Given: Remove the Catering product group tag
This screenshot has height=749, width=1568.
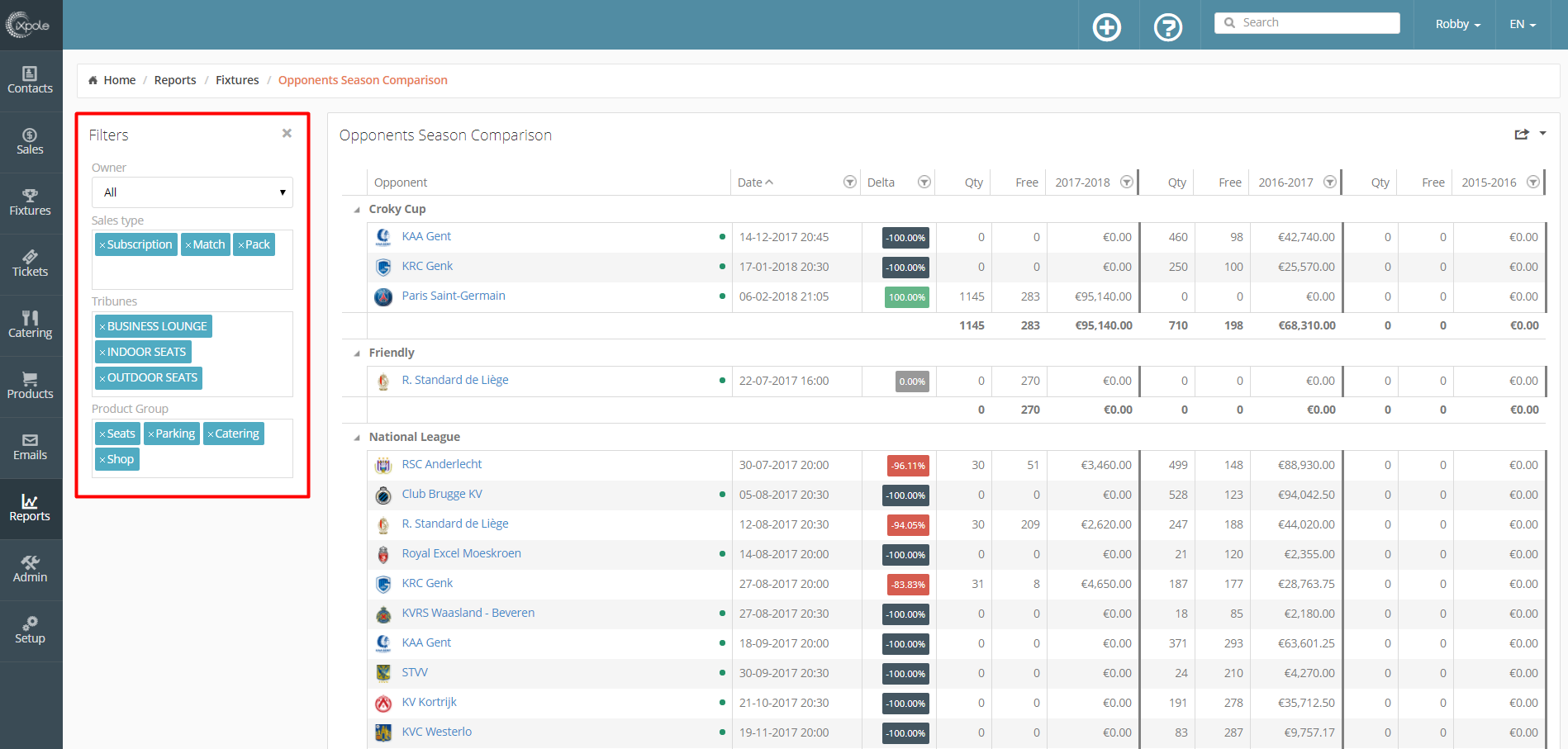Looking at the screenshot, I should pos(211,434).
